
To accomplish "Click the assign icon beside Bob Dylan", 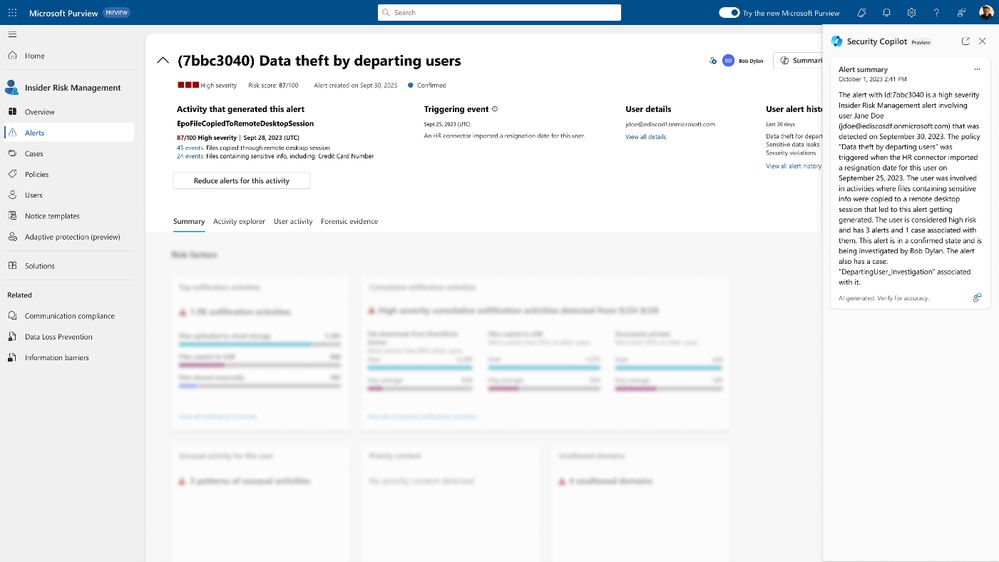I will tap(712, 61).
